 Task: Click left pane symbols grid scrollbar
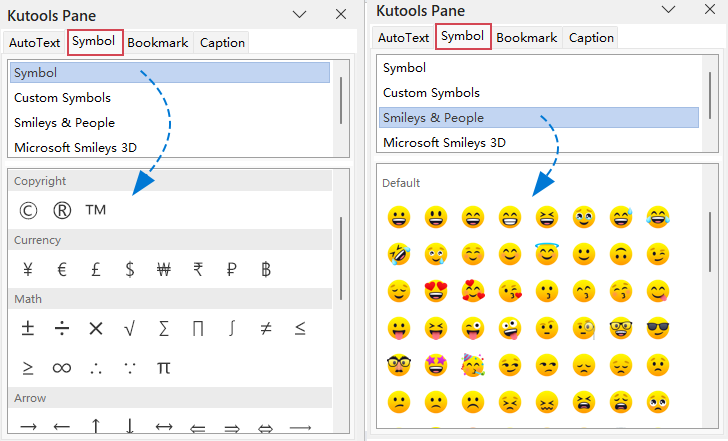pyautogui.click(x=341, y=258)
